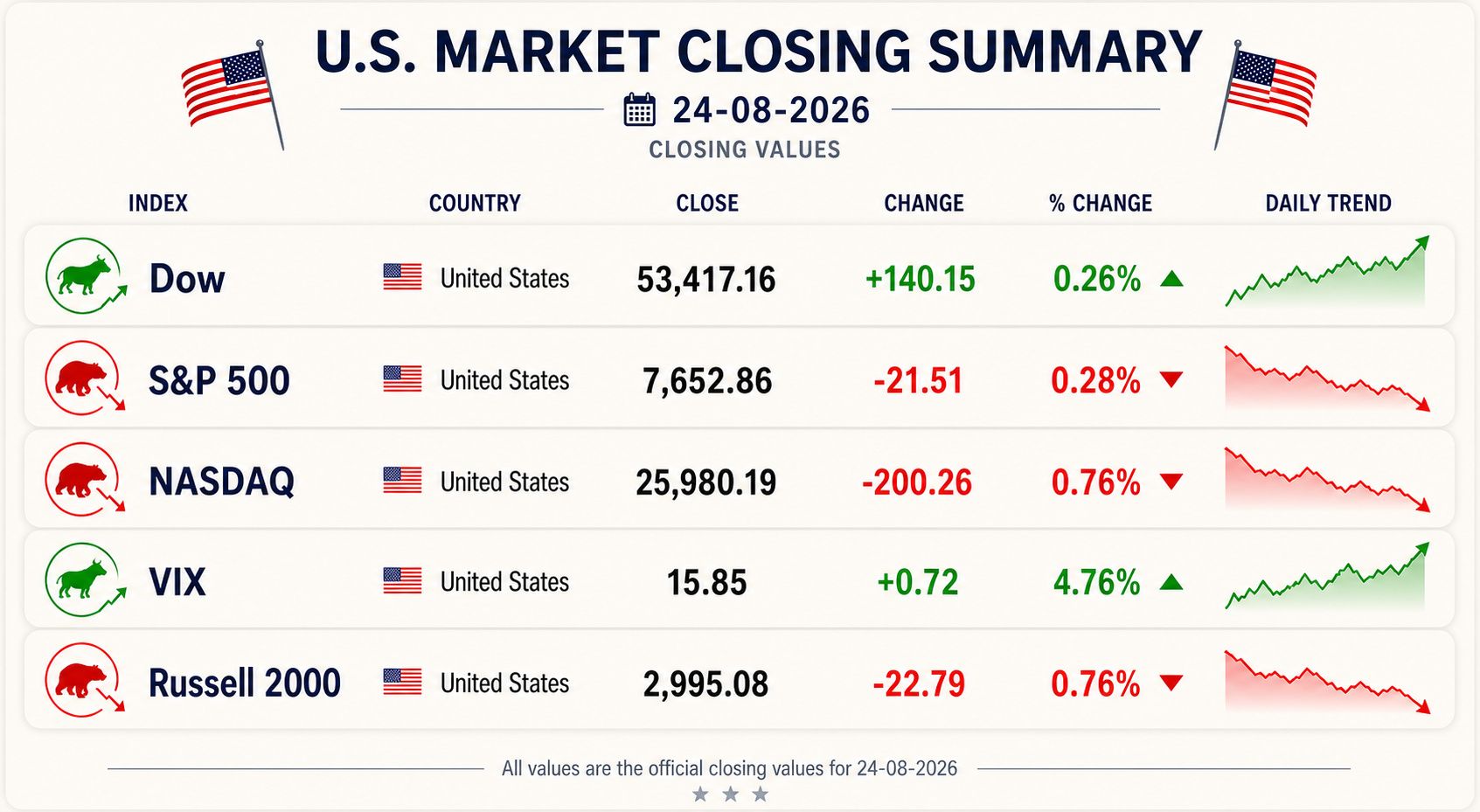Screen dimensions: 1480x812
Task: Click the NASDAQ close value 25,980.19
Action: 705,482
